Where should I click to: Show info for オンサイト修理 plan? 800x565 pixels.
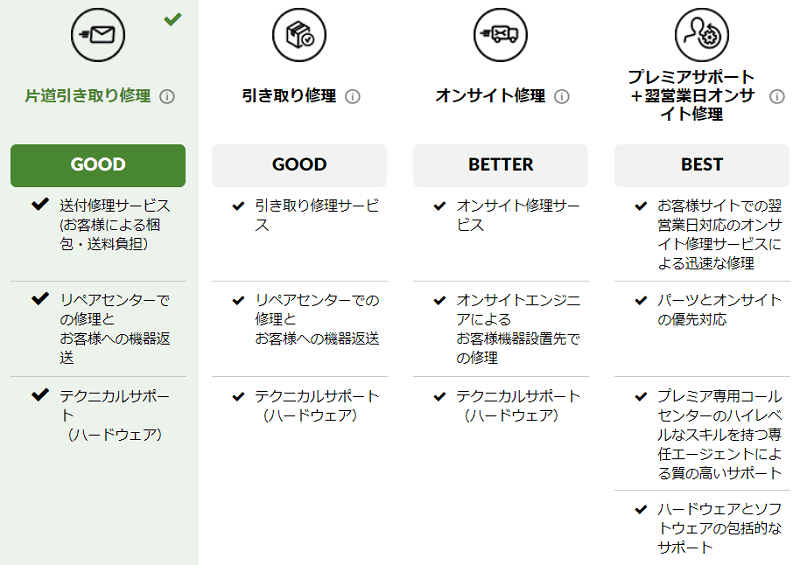(562, 96)
